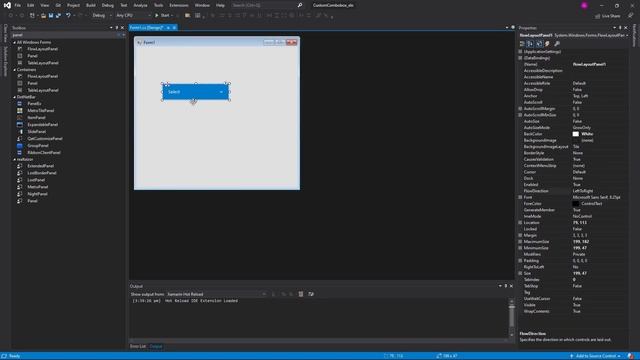The image size is (640, 360).
Task: Click the Size property value 199, 47
Action: pyautogui.click(x=580, y=273)
